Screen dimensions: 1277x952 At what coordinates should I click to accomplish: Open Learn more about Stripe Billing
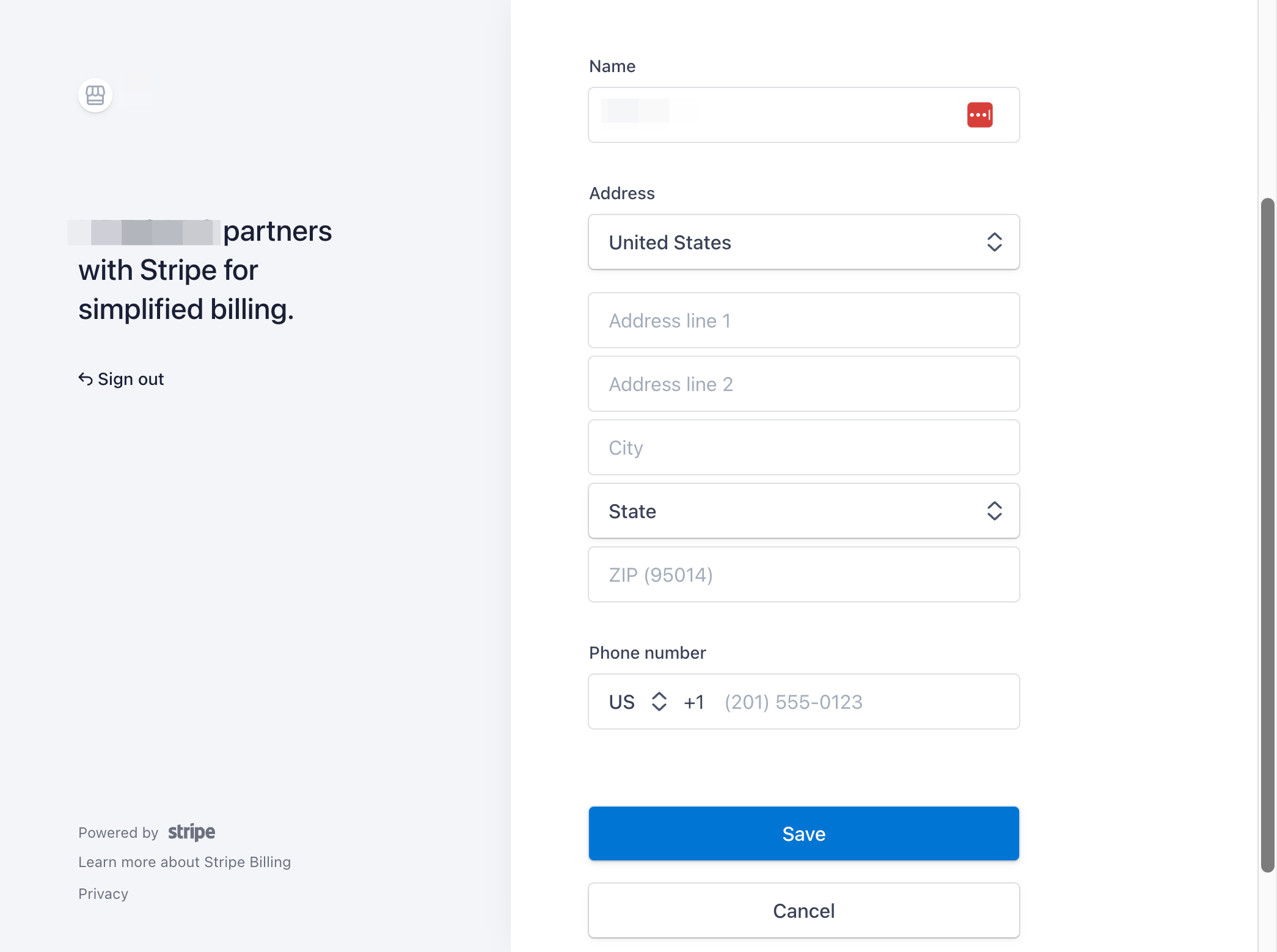tap(185, 862)
